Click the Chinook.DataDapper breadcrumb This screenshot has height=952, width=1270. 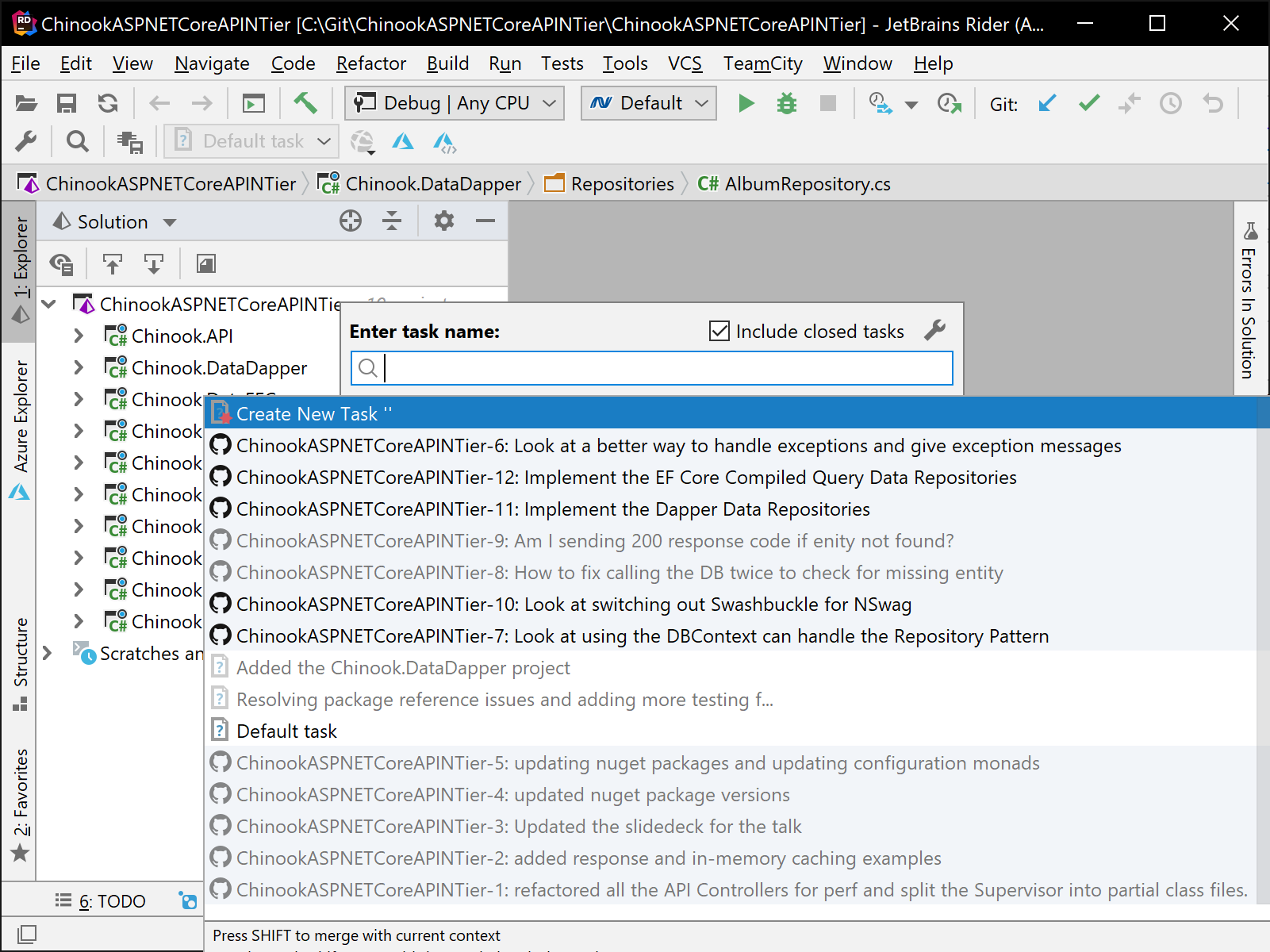[x=420, y=184]
